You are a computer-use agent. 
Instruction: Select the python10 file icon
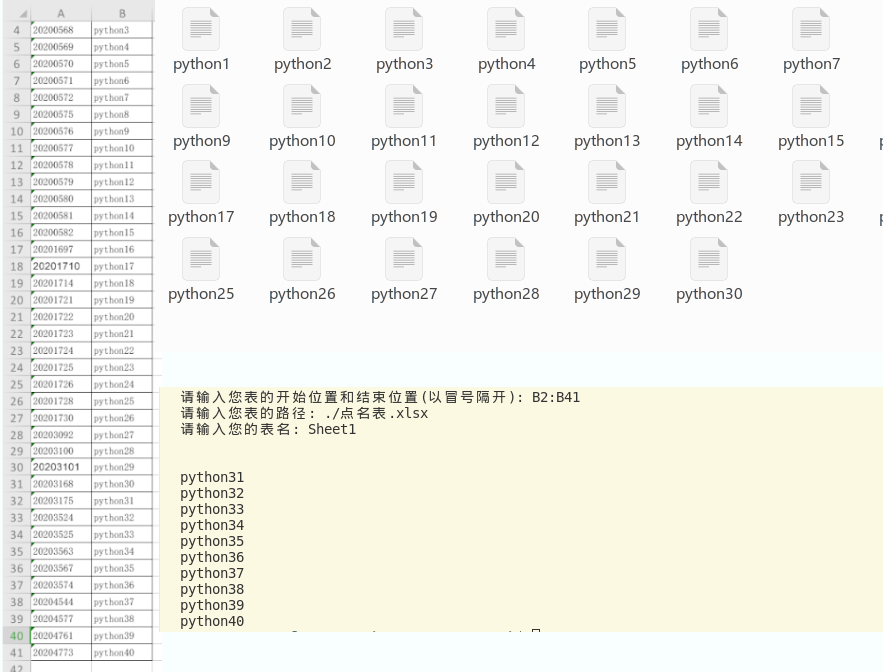302,106
